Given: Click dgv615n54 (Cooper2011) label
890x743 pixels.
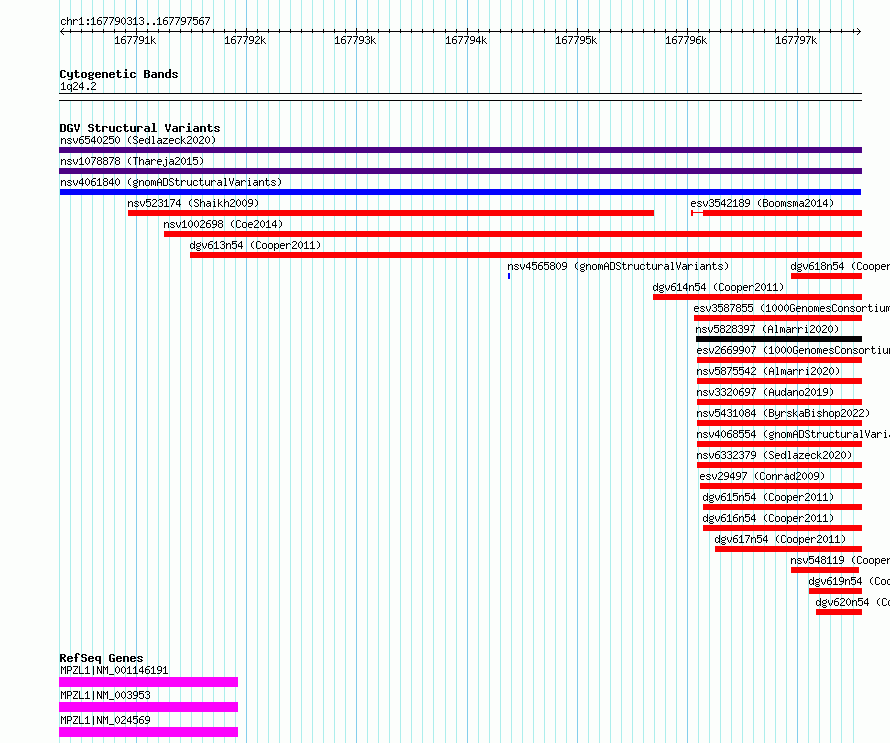Looking at the screenshot, I should coord(768,497).
